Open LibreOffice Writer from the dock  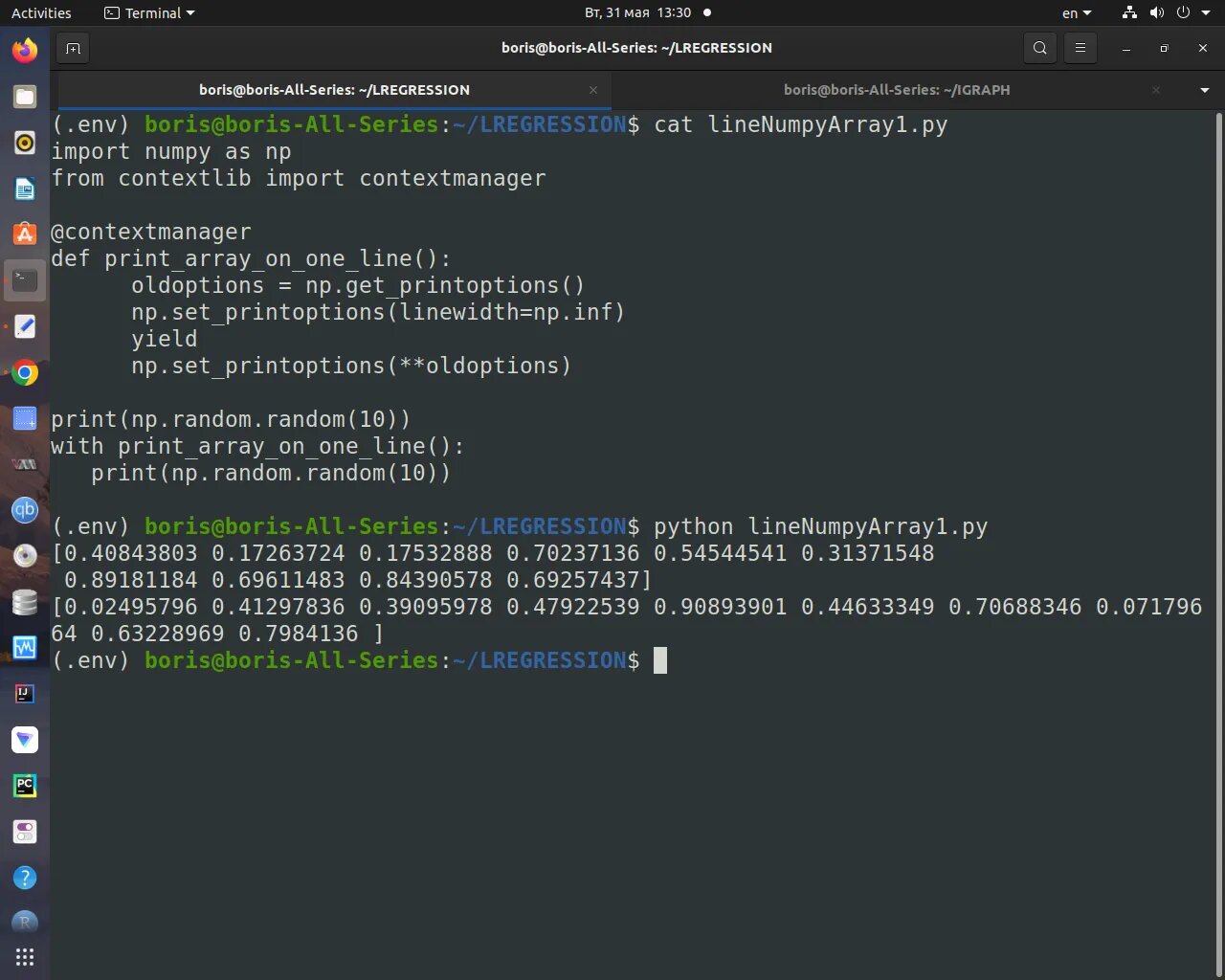(x=25, y=189)
